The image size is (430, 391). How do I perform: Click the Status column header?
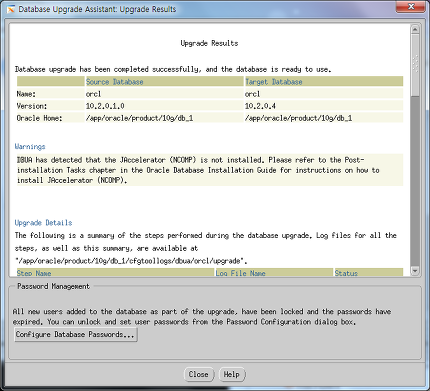[x=369, y=272]
